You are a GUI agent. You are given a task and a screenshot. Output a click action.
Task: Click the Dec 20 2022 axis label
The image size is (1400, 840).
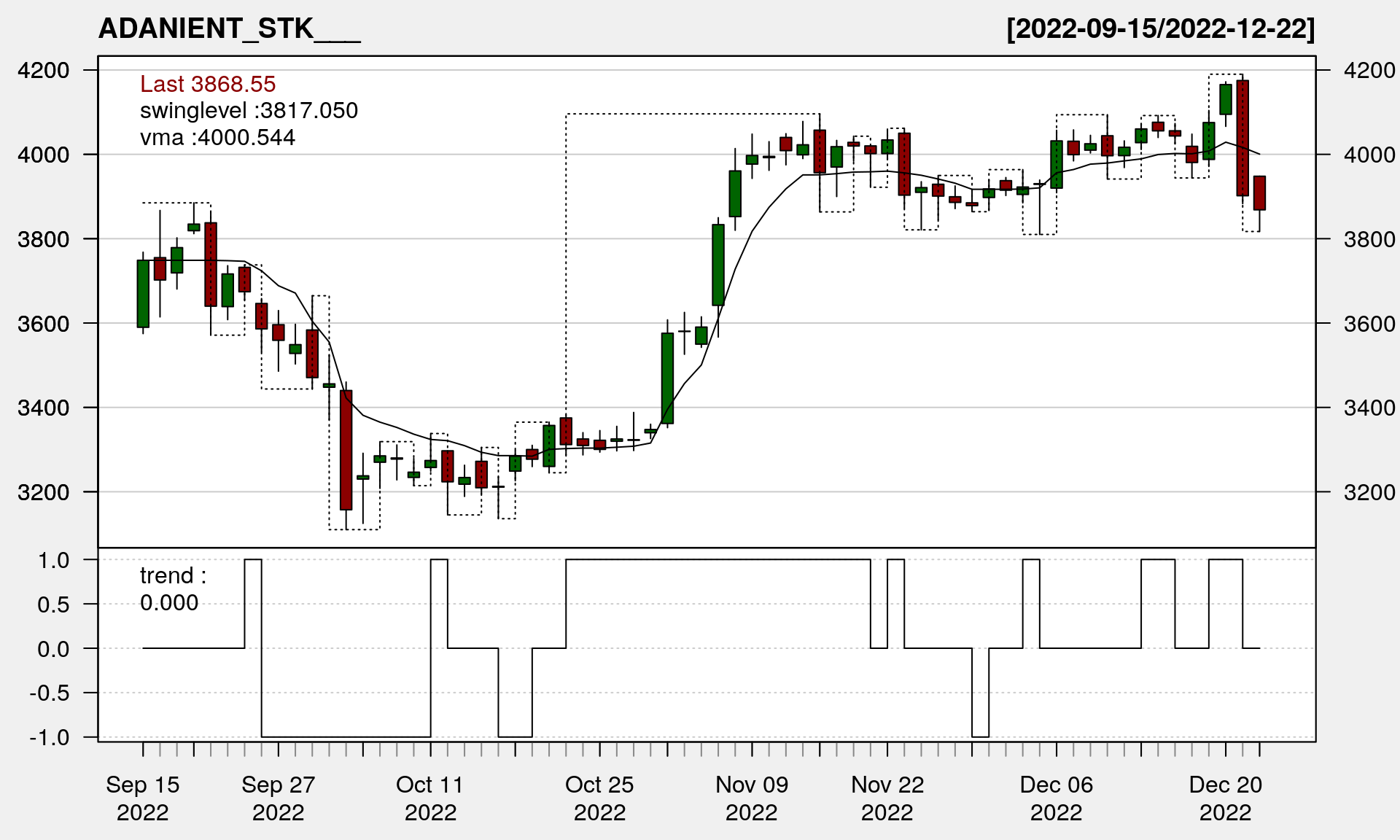[1226, 798]
